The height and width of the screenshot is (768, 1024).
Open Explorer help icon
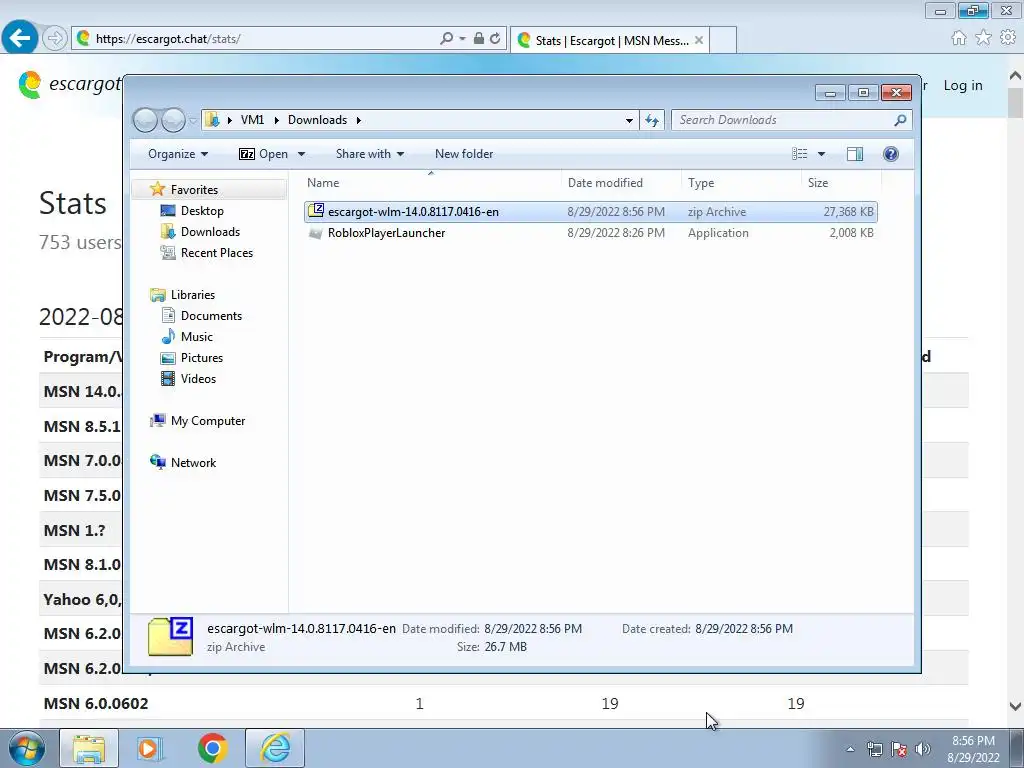pos(890,154)
